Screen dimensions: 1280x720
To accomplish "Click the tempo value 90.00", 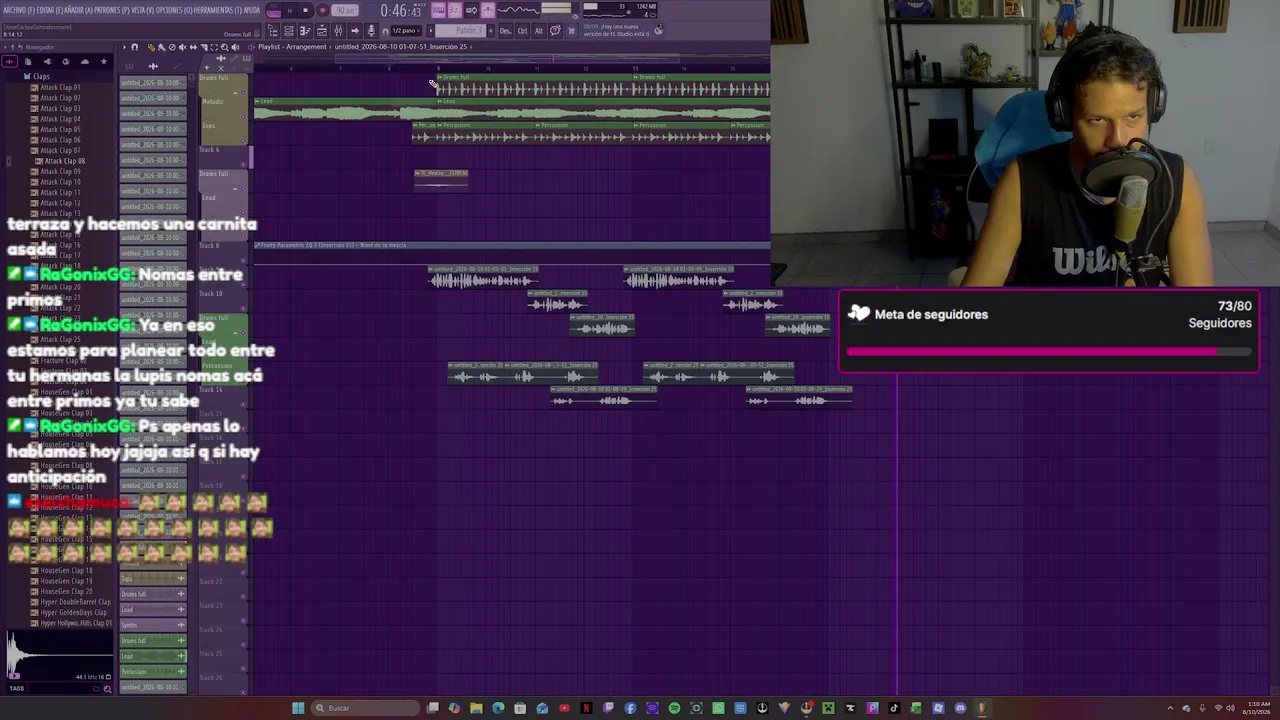I will (x=346, y=11).
